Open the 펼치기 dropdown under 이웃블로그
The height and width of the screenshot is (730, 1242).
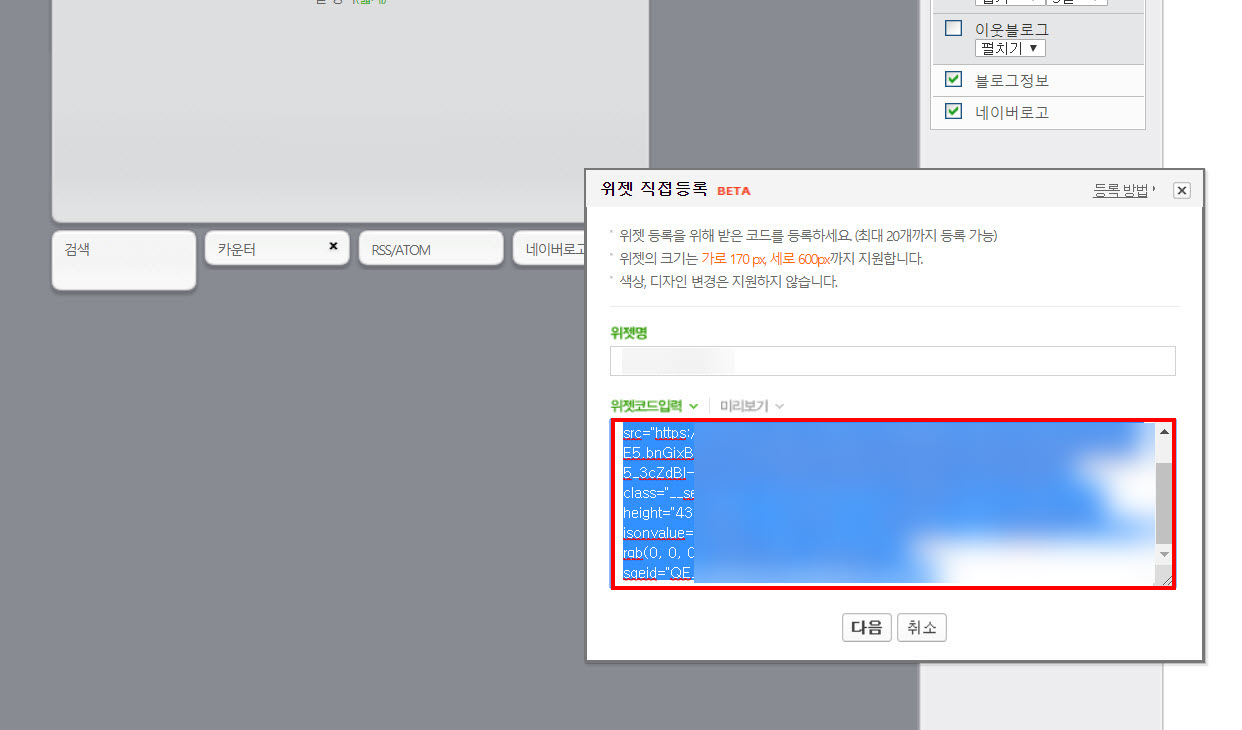[1010, 48]
